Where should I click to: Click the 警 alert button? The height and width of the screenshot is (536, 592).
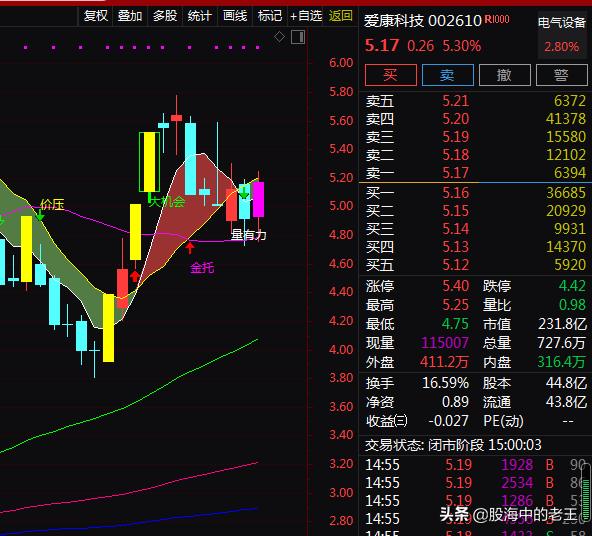(x=561, y=75)
